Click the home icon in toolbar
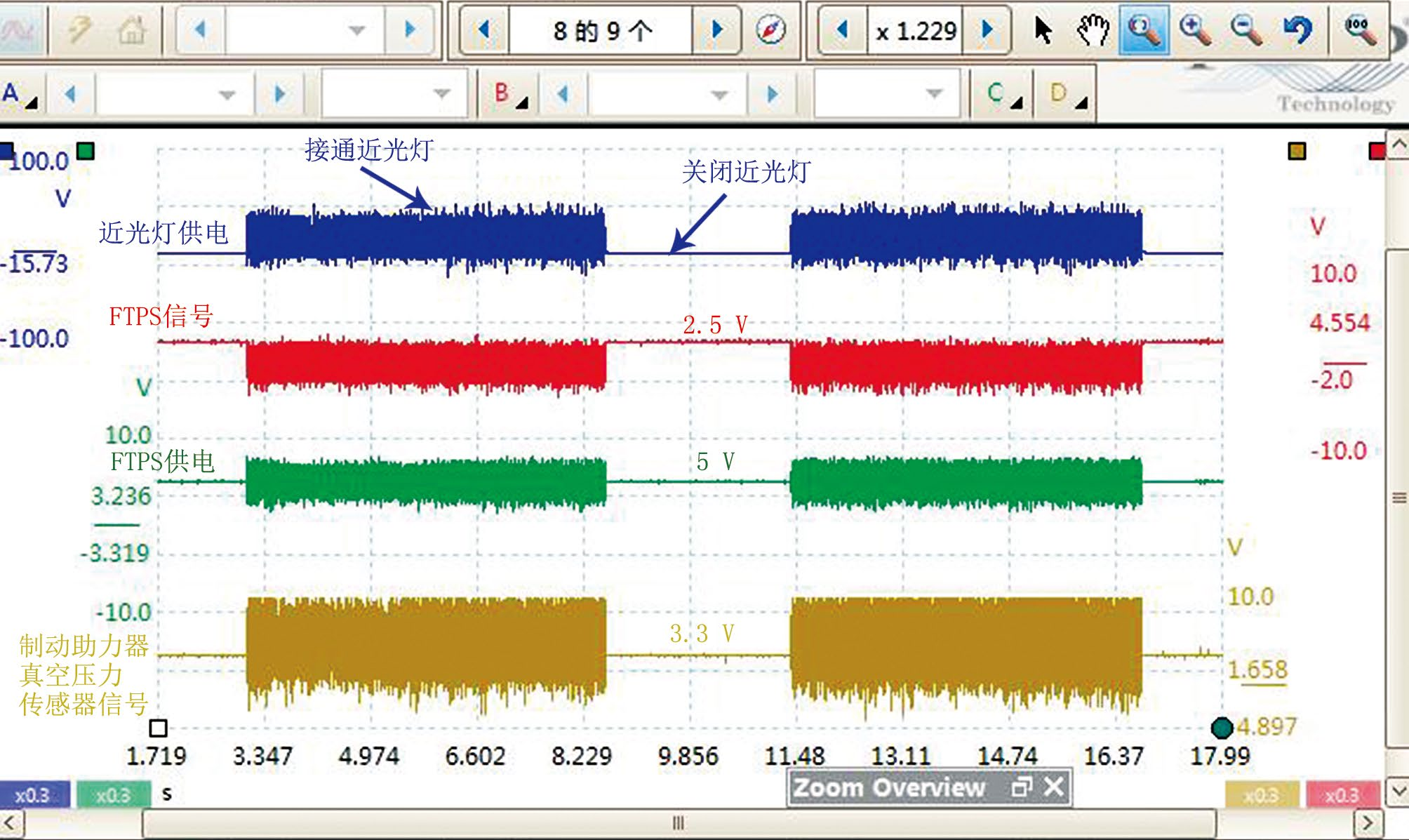 131,30
